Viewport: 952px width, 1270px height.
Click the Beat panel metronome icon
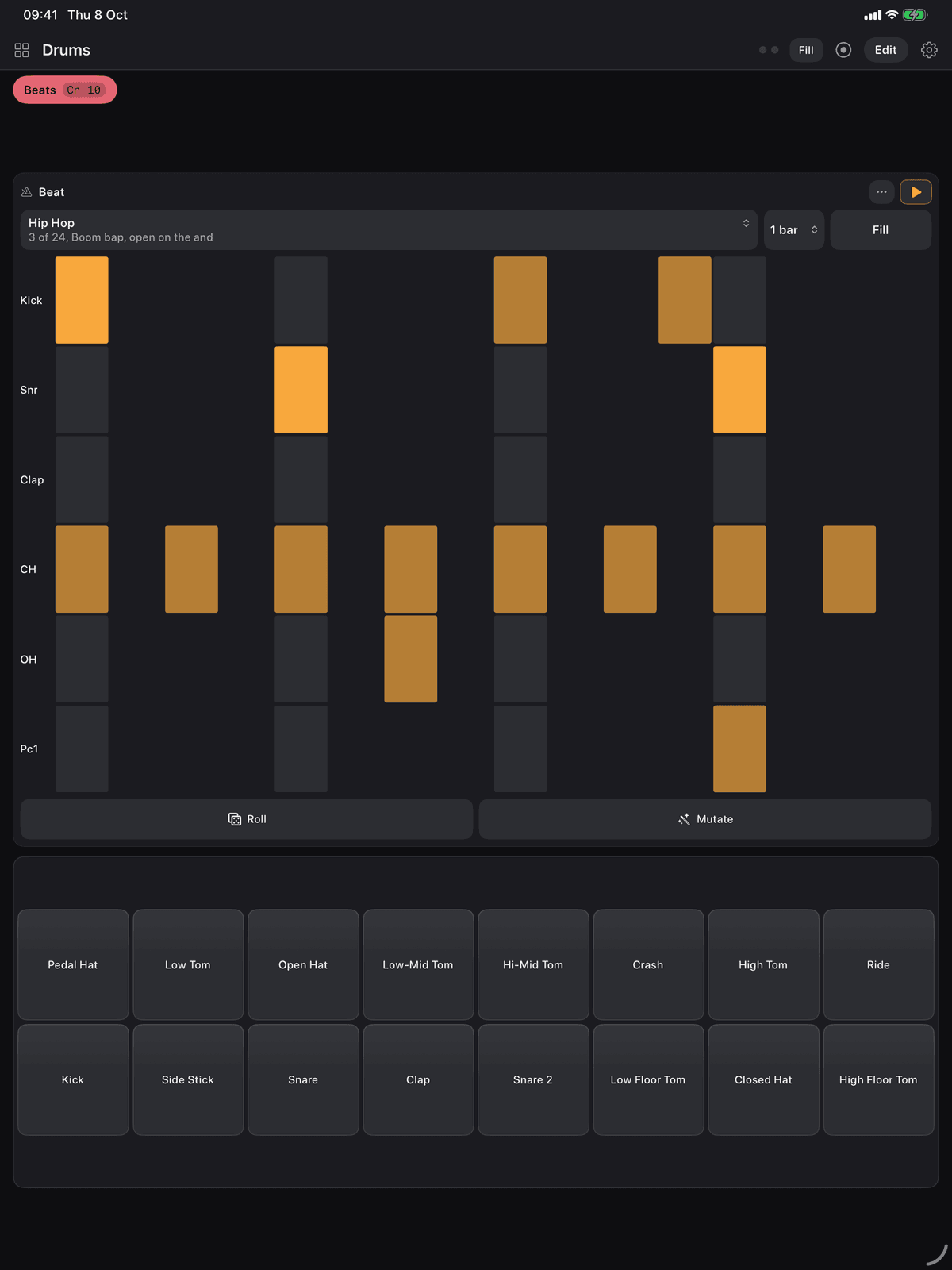26,192
